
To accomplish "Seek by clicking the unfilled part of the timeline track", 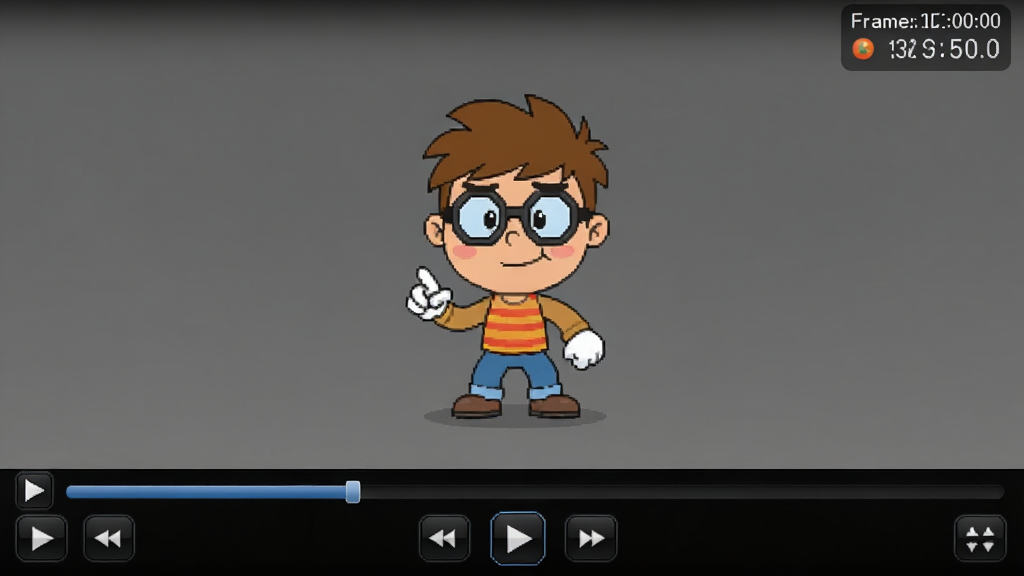I will tap(681, 492).
